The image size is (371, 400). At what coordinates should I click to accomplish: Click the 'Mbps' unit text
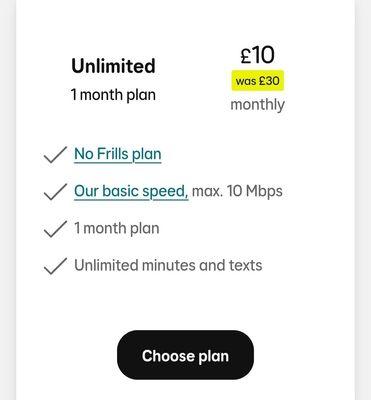264,191
